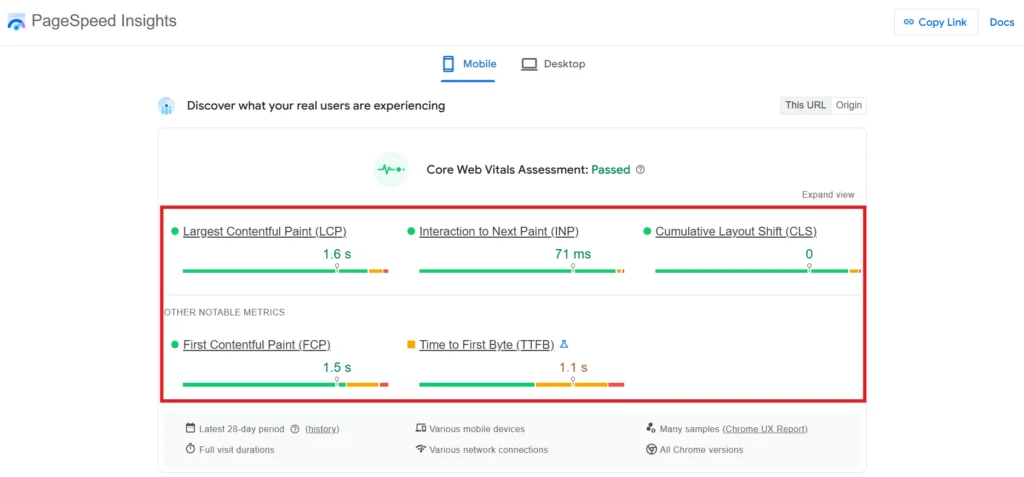Open Cumulative Layout Shift (CLS) link
This screenshot has width=1024, height=477.
(x=736, y=231)
